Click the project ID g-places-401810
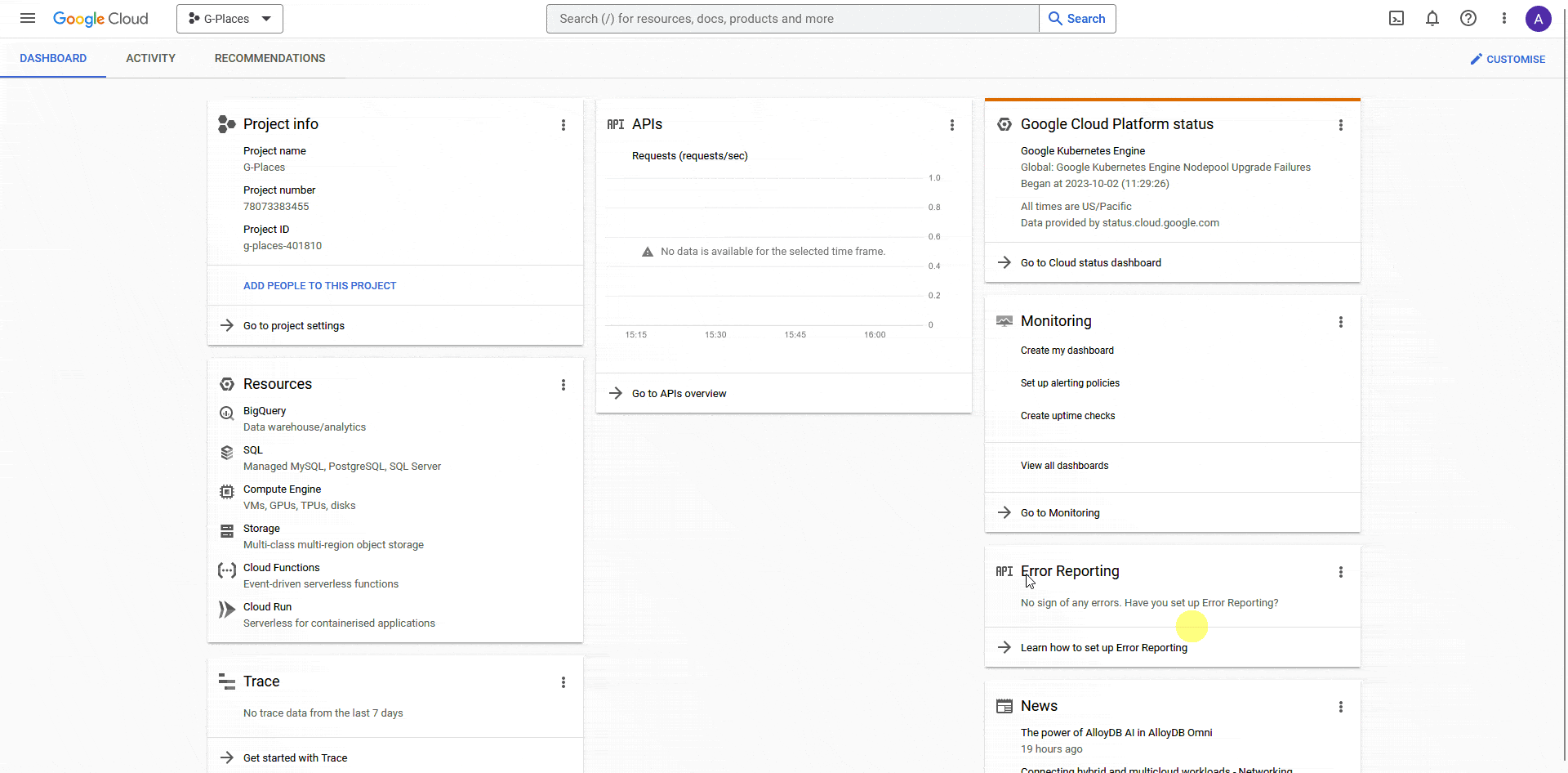 (x=283, y=246)
